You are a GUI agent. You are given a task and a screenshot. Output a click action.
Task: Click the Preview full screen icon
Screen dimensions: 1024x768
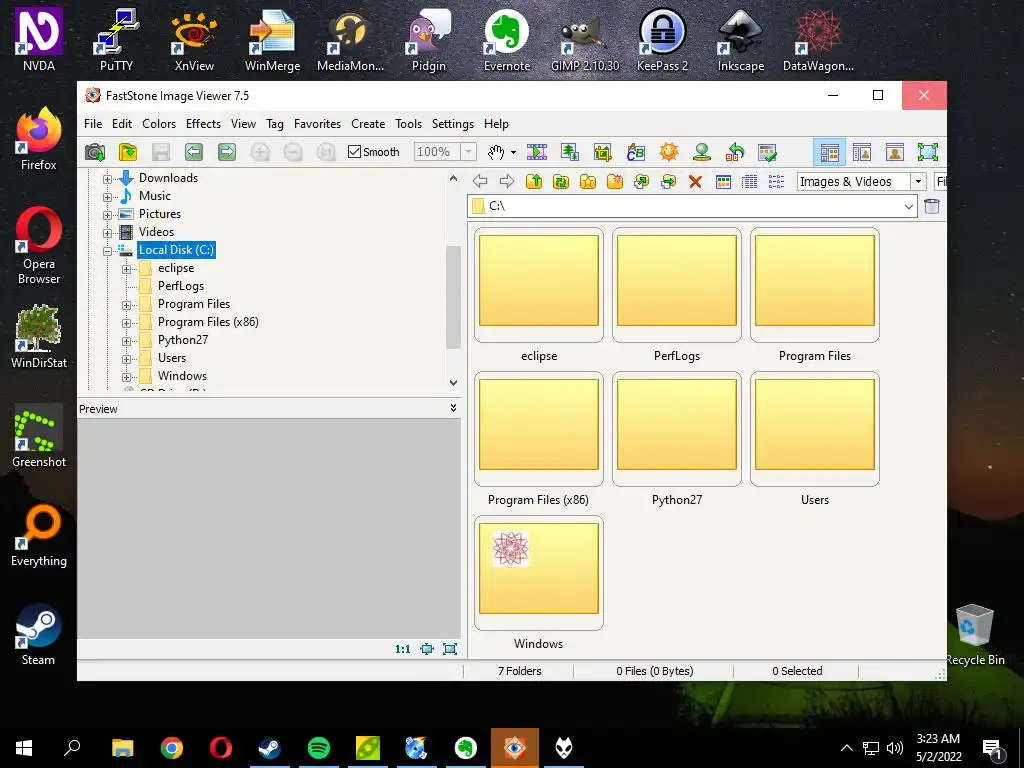click(x=450, y=648)
